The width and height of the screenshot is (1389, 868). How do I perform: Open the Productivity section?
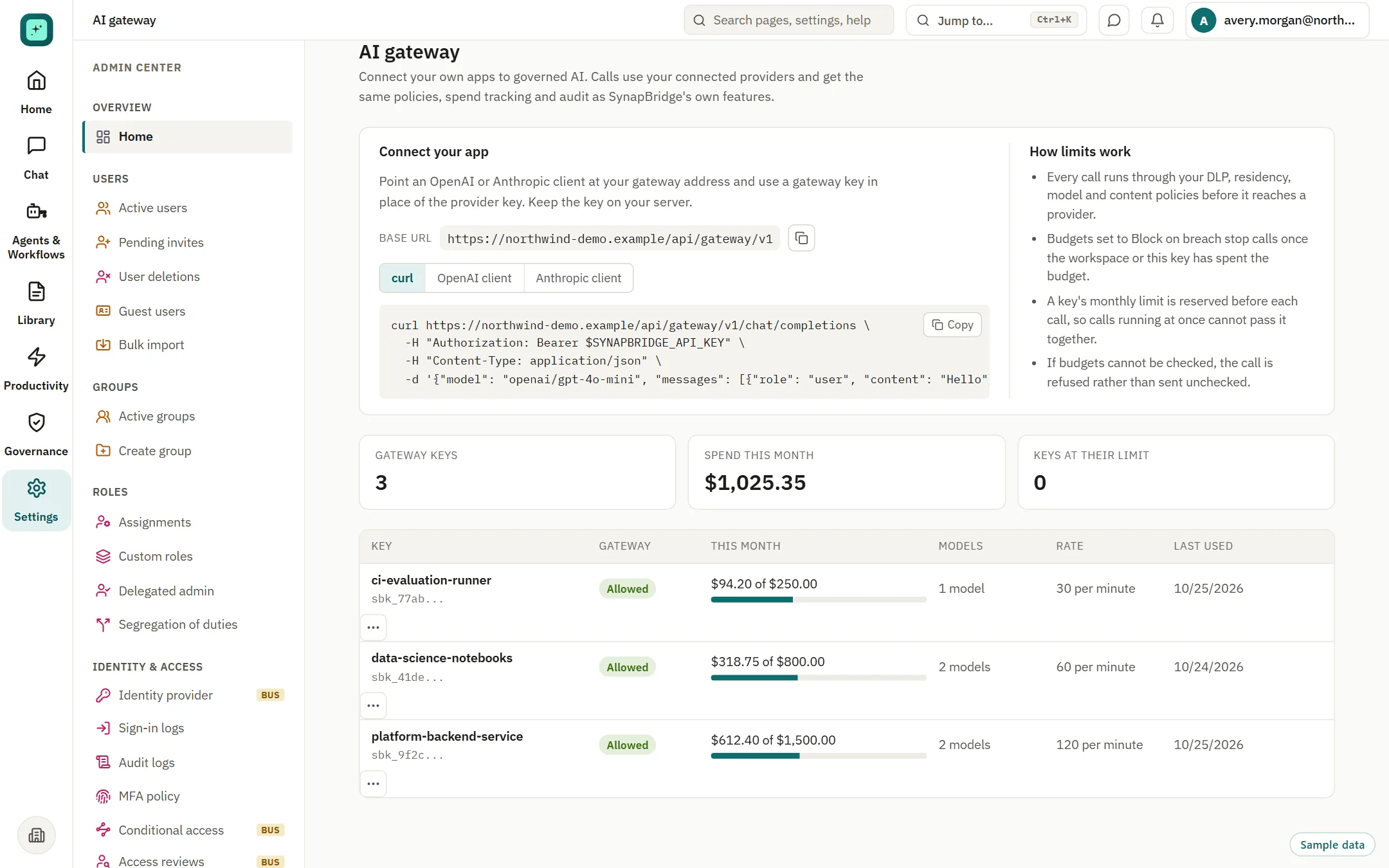tap(36, 369)
